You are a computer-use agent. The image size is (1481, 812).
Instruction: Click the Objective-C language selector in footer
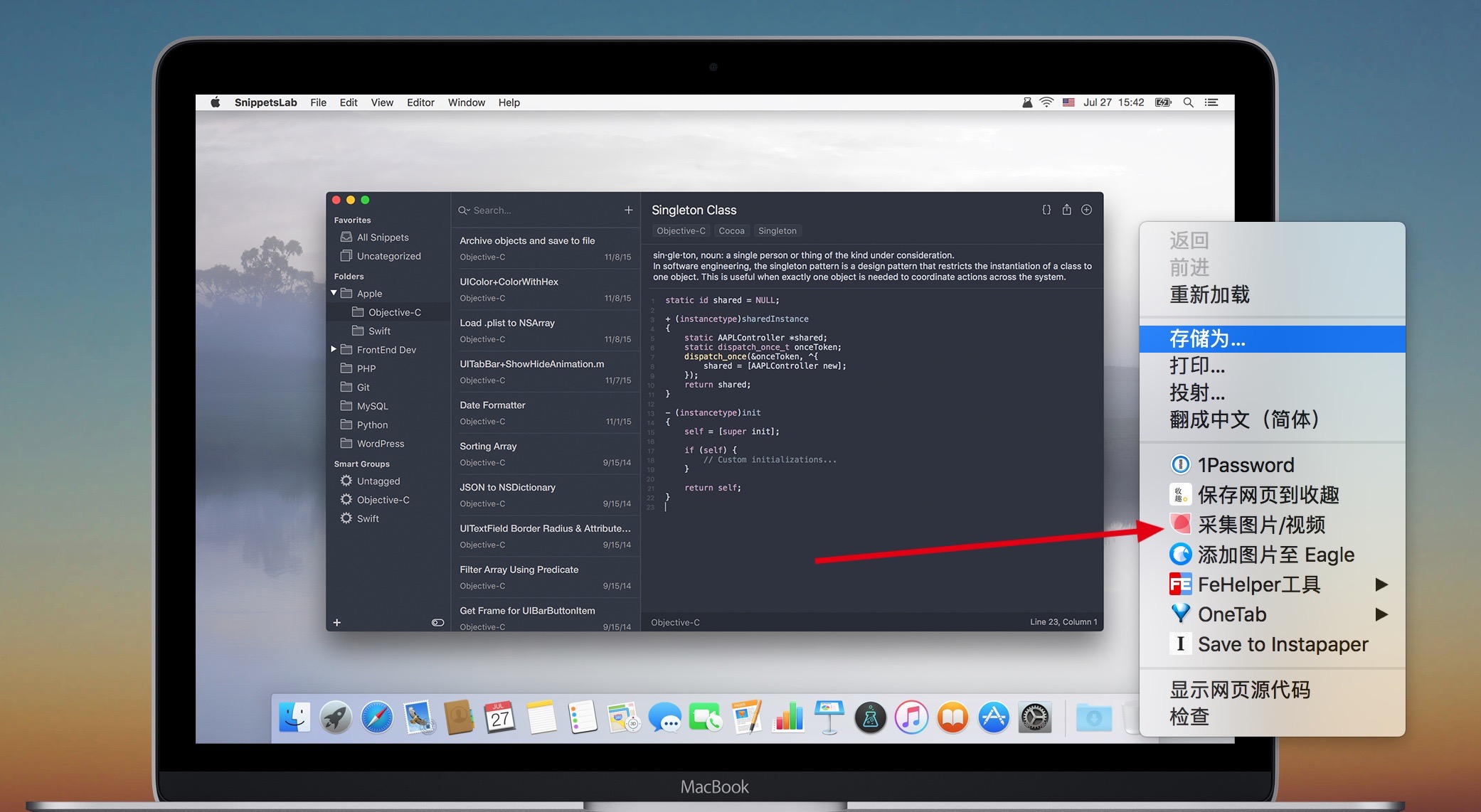pyautogui.click(x=675, y=622)
